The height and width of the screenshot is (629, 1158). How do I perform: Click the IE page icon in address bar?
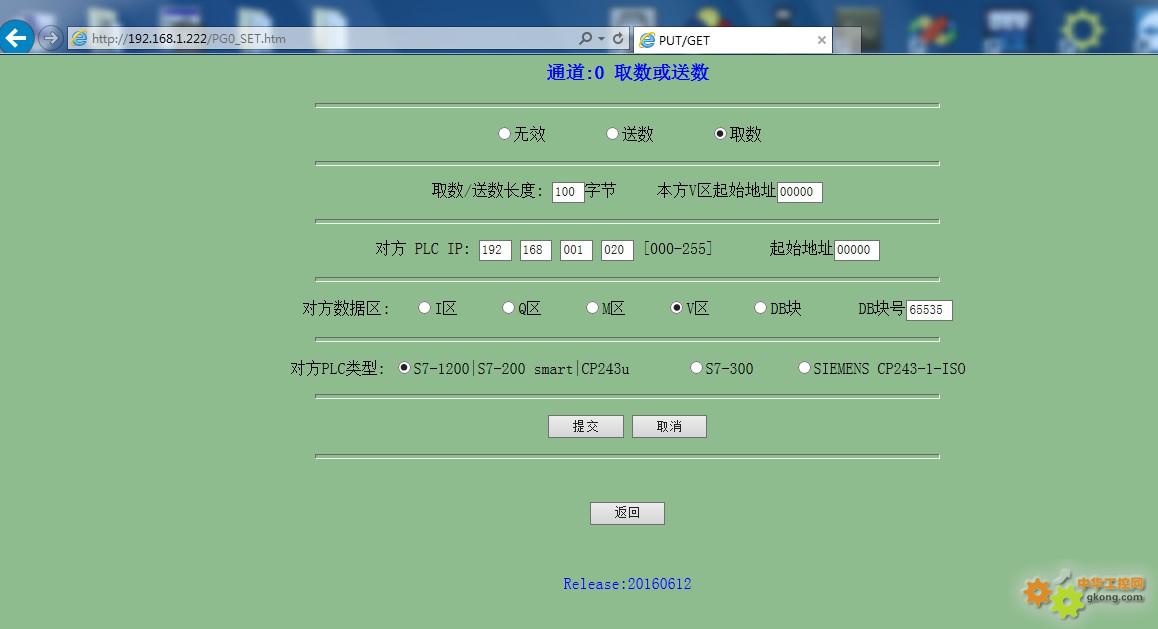(x=80, y=38)
